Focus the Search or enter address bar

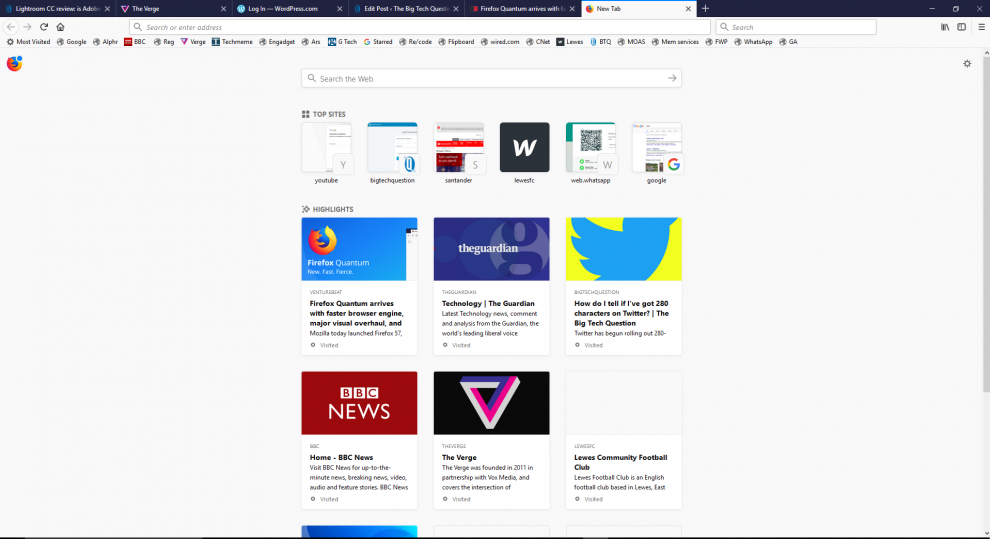tap(420, 27)
